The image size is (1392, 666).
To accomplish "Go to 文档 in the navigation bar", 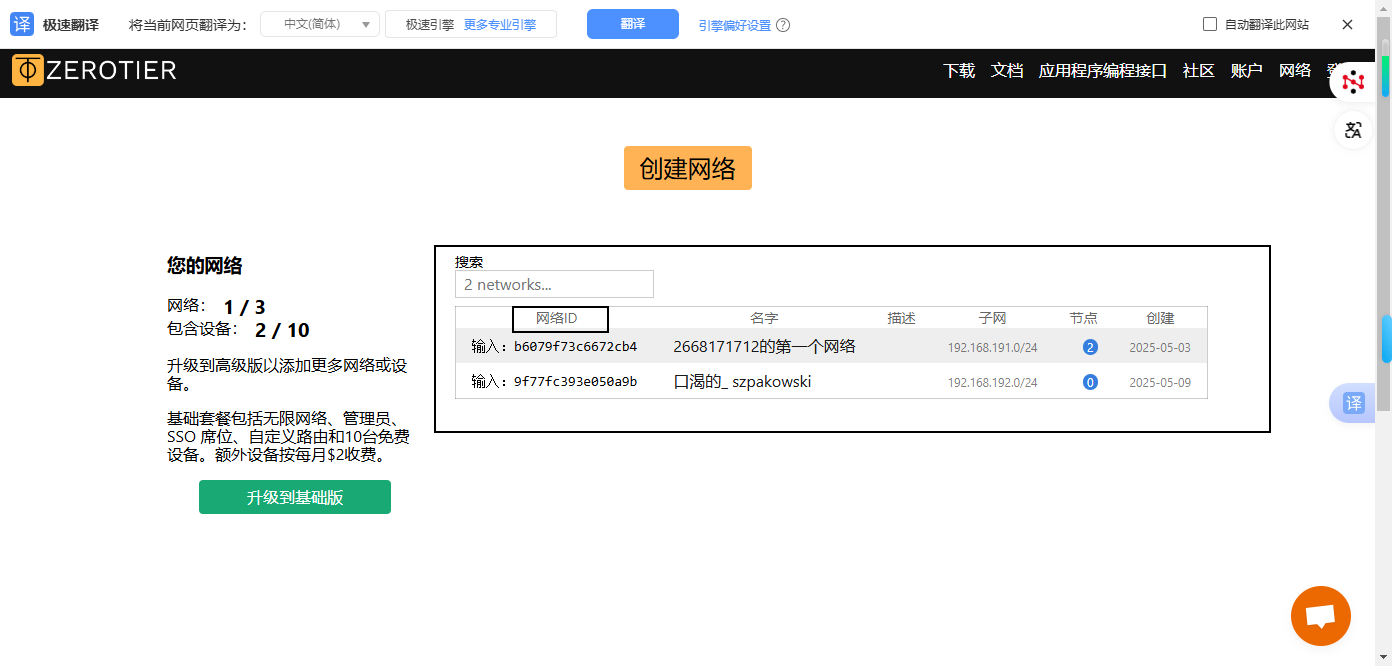I will tap(1007, 71).
